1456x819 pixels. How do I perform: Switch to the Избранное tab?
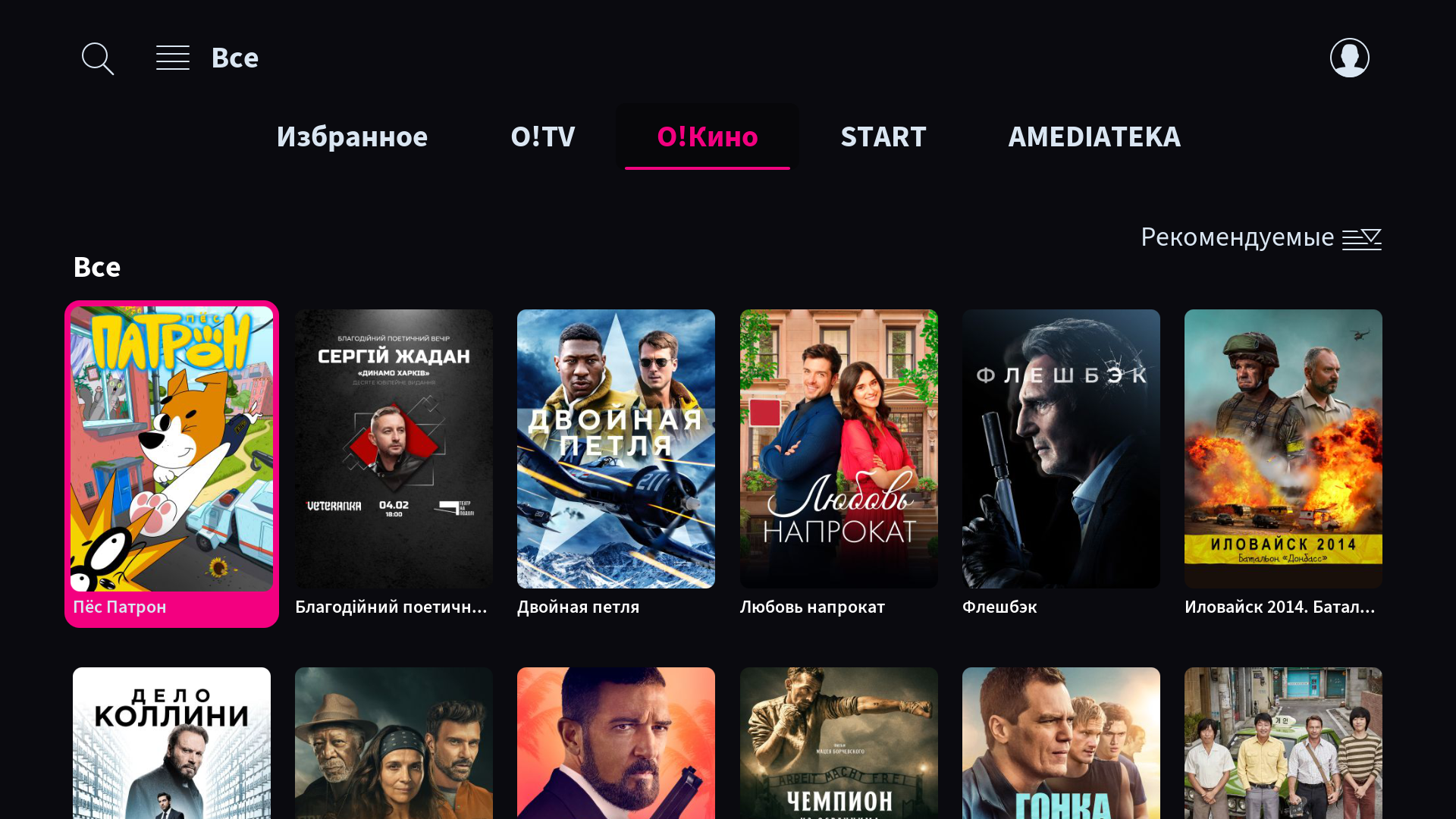[352, 136]
